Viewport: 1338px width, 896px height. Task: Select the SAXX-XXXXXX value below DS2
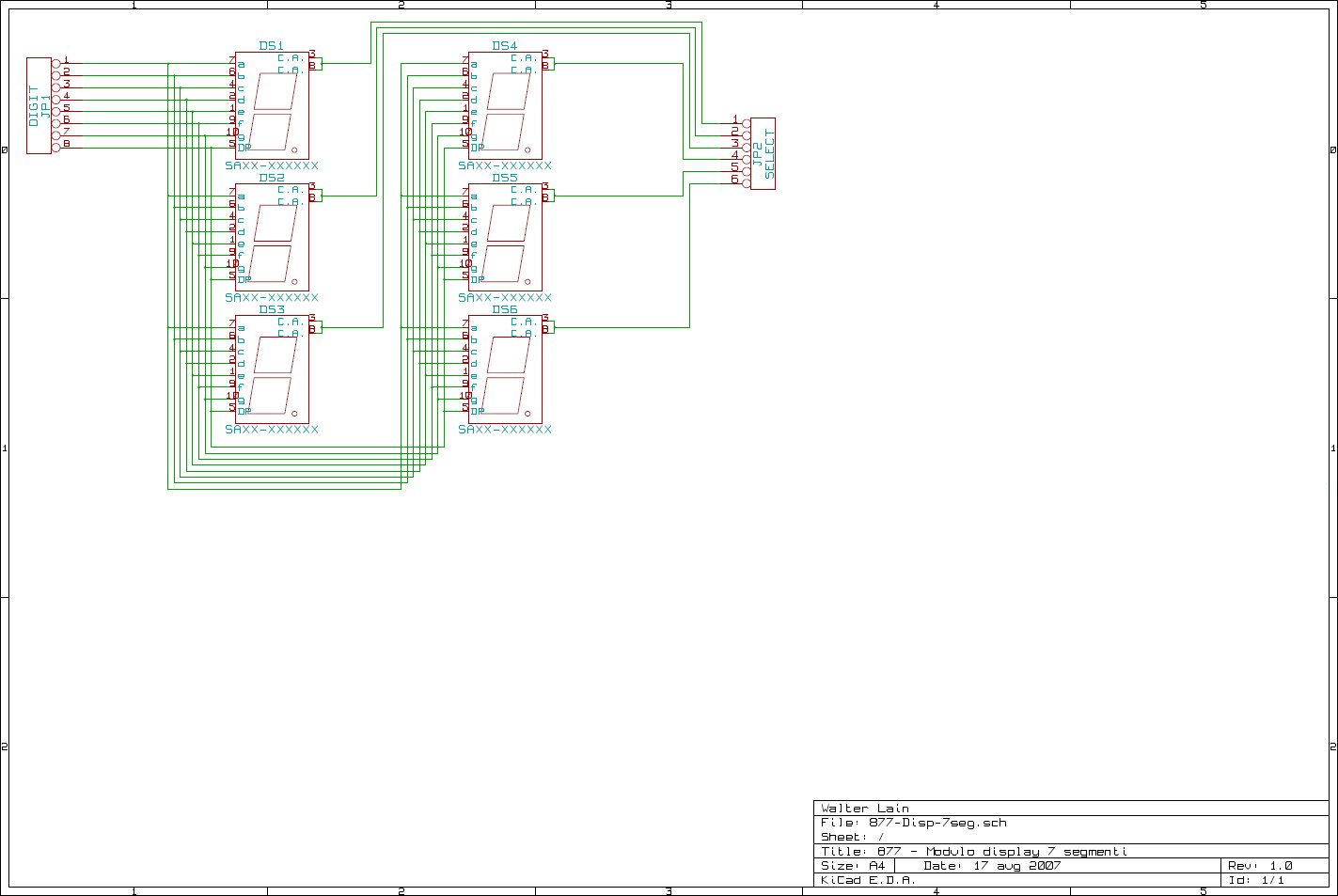coord(272,297)
